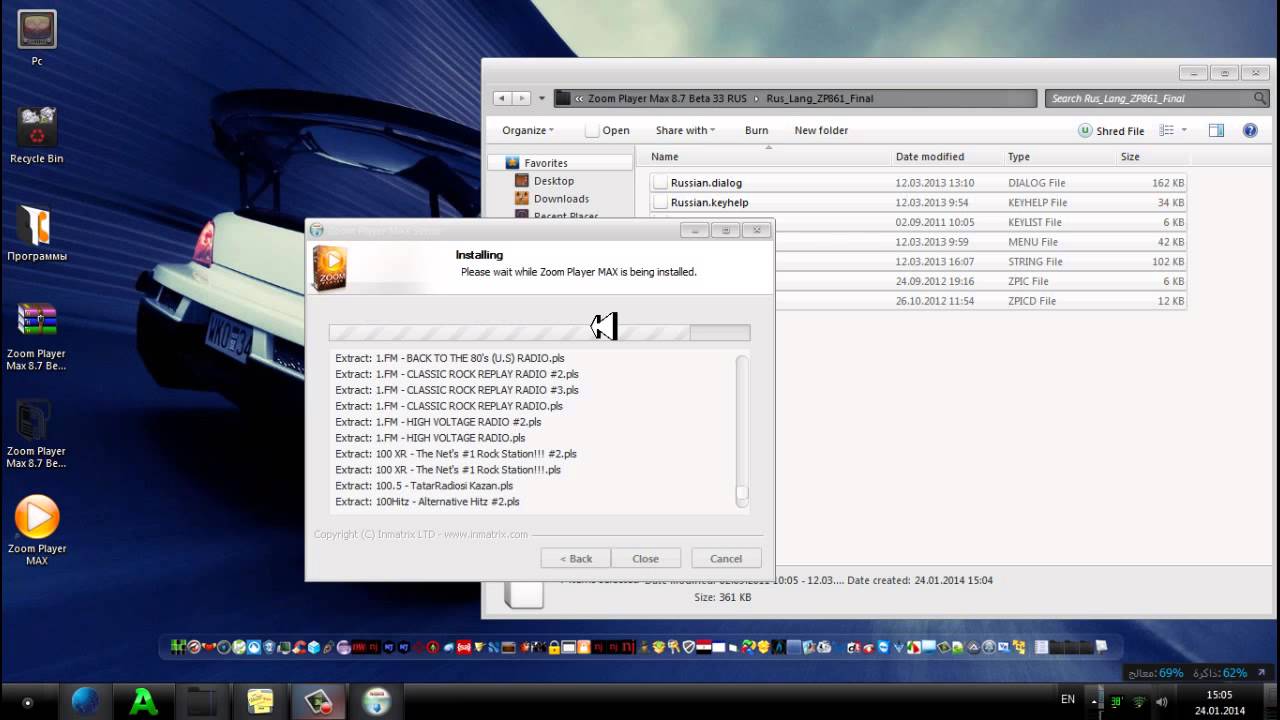1280x720 pixels.
Task: Click the Zoom Player Max 8.7 Beta 33 RUS breadcrumb
Action: (x=667, y=99)
